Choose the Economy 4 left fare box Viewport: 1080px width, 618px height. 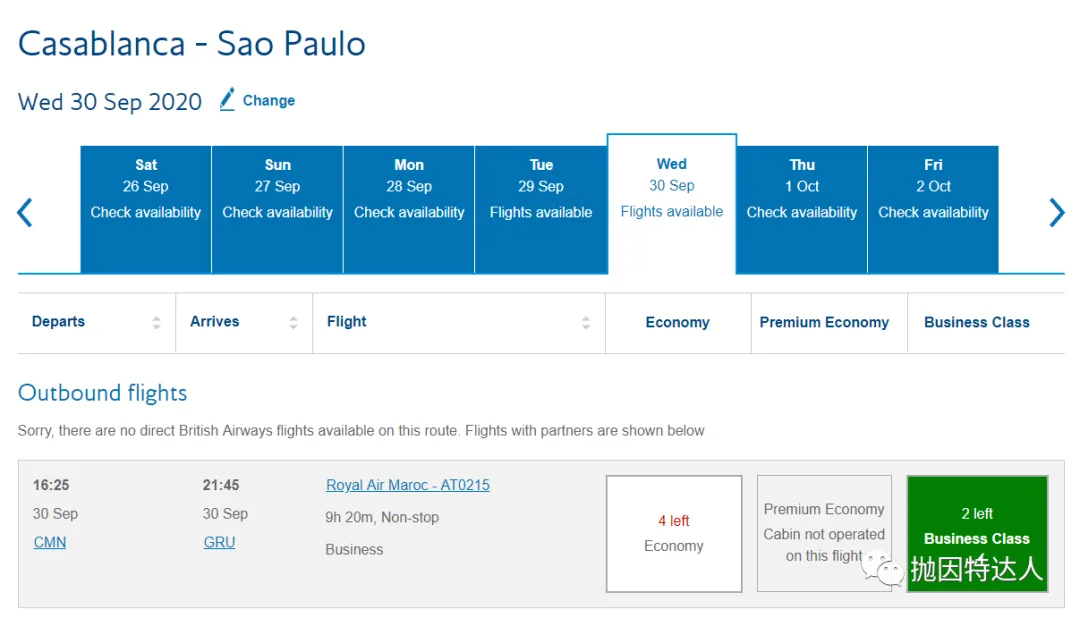click(x=674, y=533)
